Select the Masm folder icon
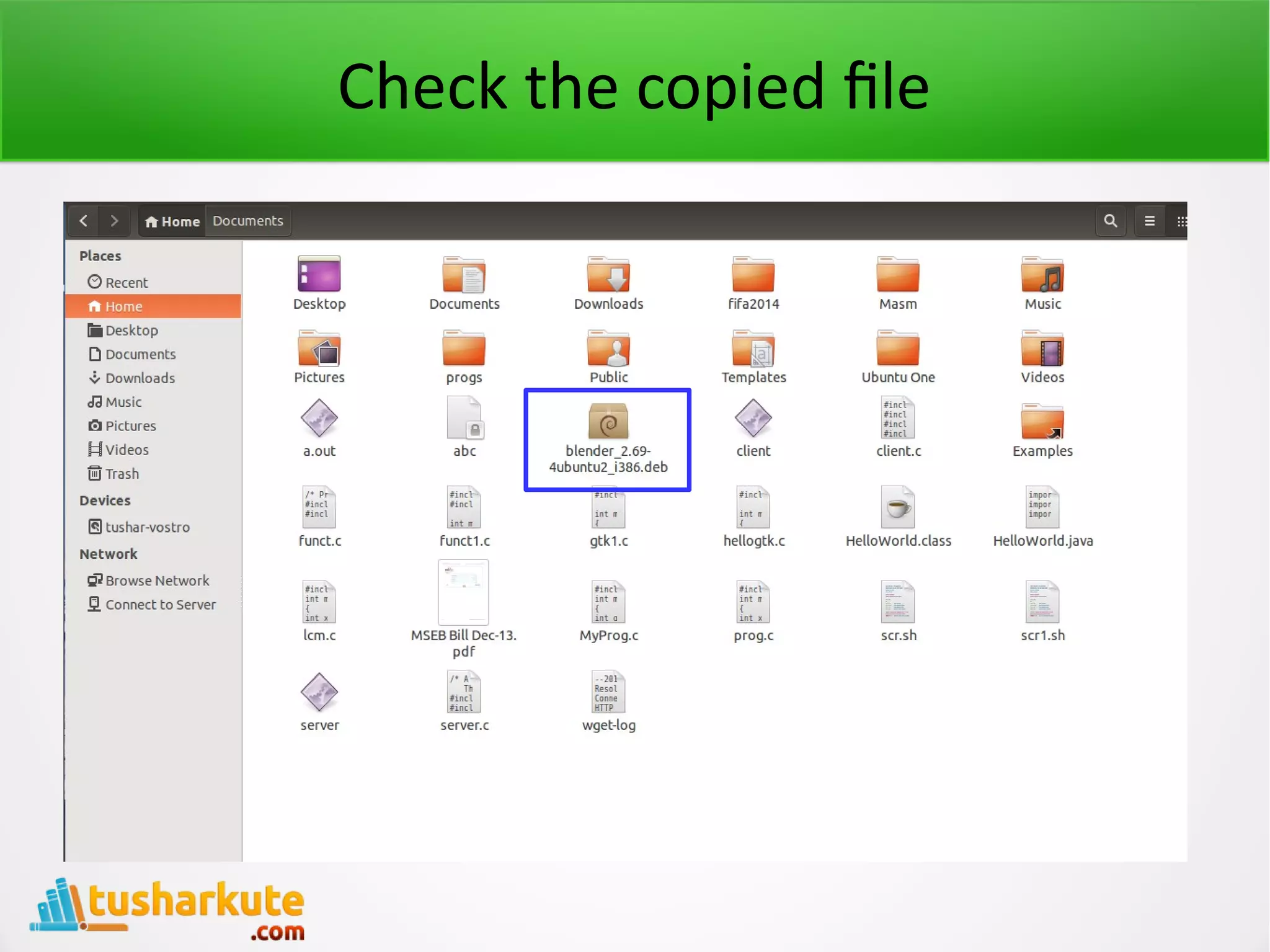Viewport: 1270px width, 952px height. tap(898, 283)
